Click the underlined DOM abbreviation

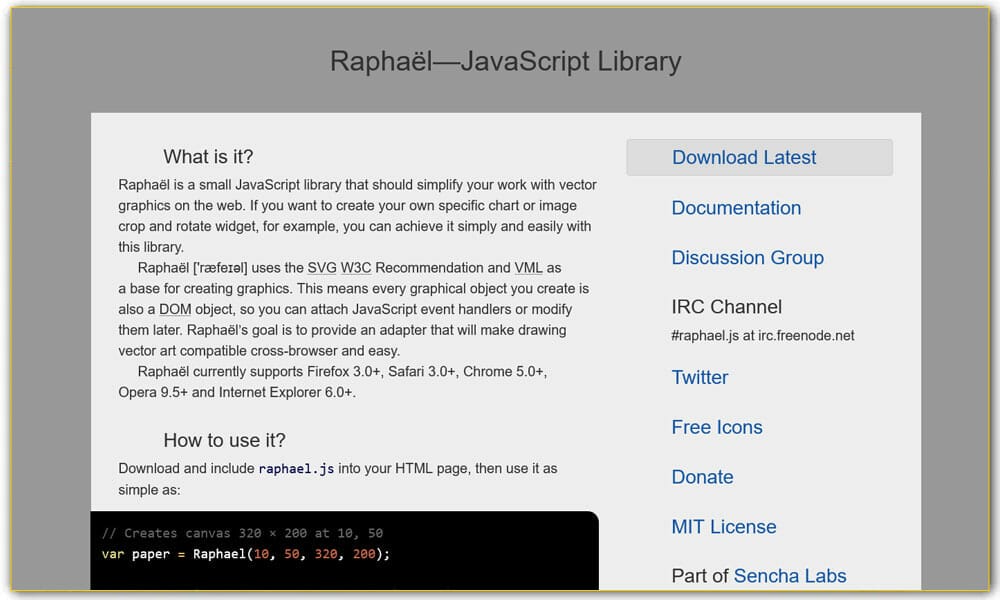coord(175,310)
